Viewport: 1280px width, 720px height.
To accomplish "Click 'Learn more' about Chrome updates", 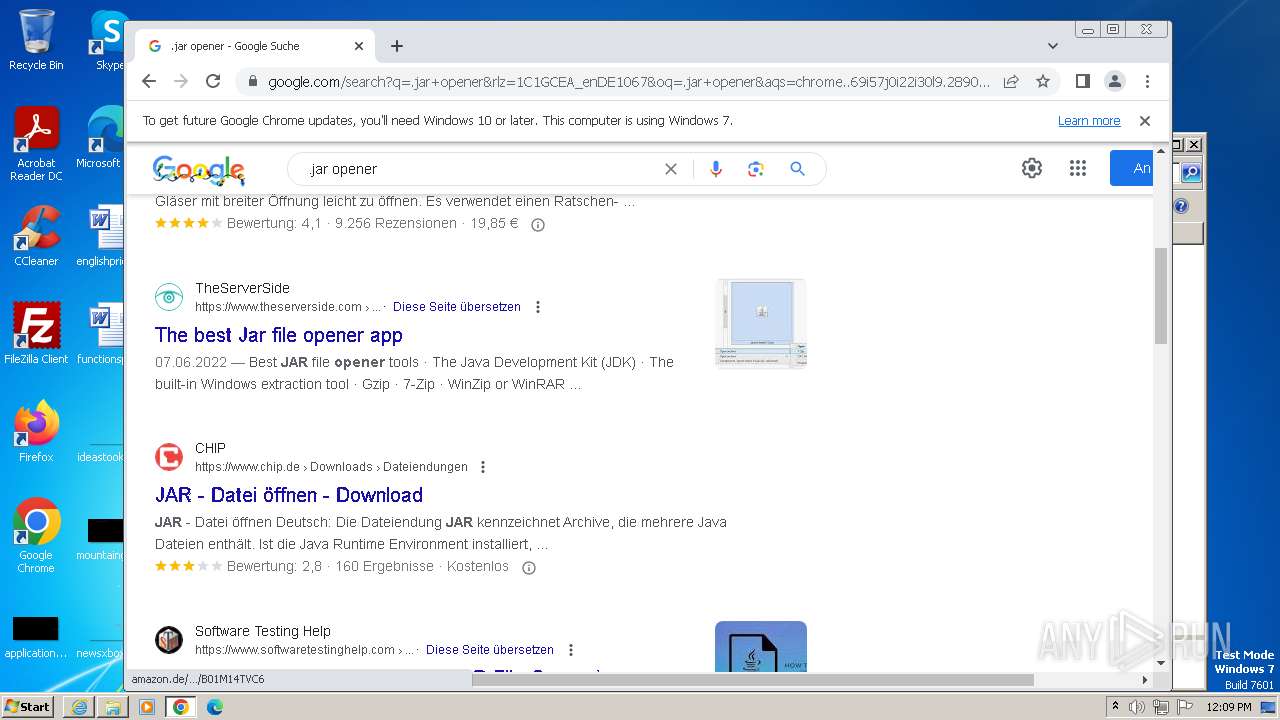I will pyautogui.click(x=1089, y=121).
